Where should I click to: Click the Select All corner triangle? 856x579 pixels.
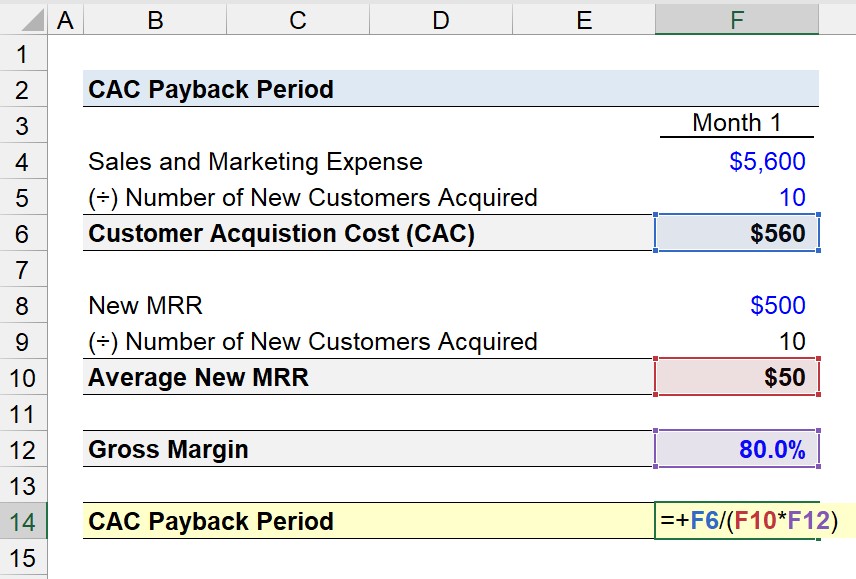click(x=33, y=21)
